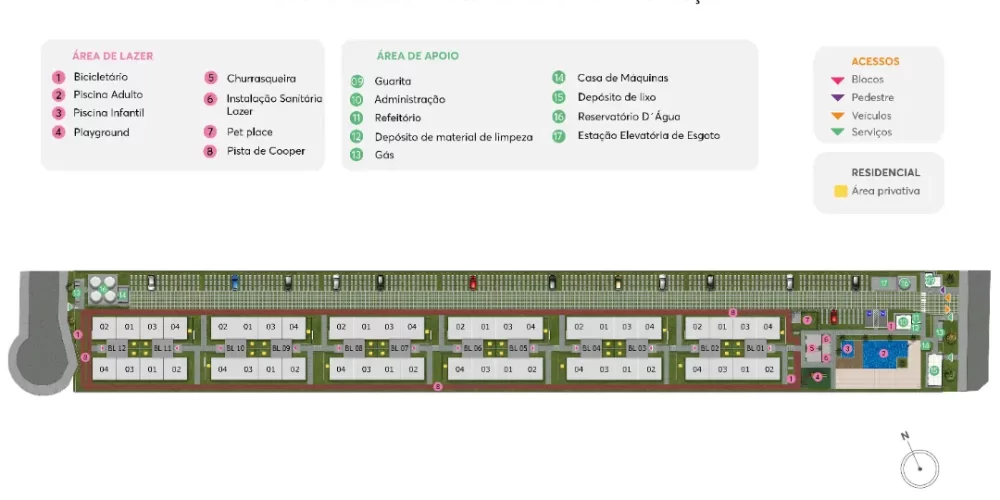This screenshot has height=500, width=1000.
Task: Click the purple Pedestre triangle in the legend
Action: [x=838, y=98]
